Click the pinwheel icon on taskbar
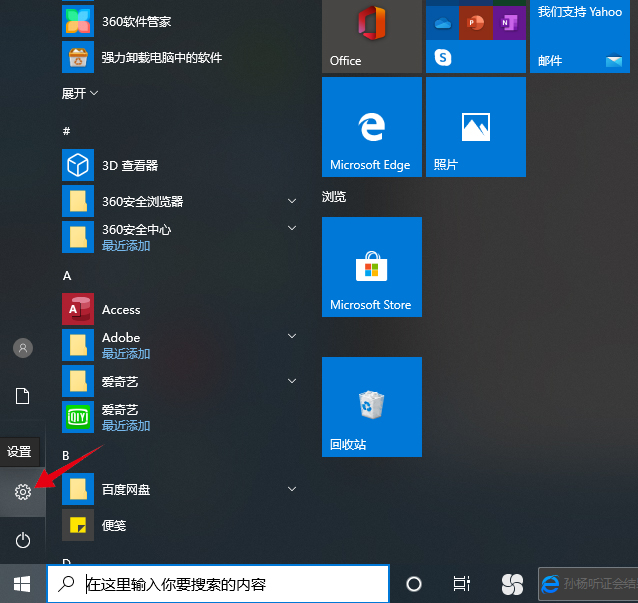 pyautogui.click(x=512, y=584)
